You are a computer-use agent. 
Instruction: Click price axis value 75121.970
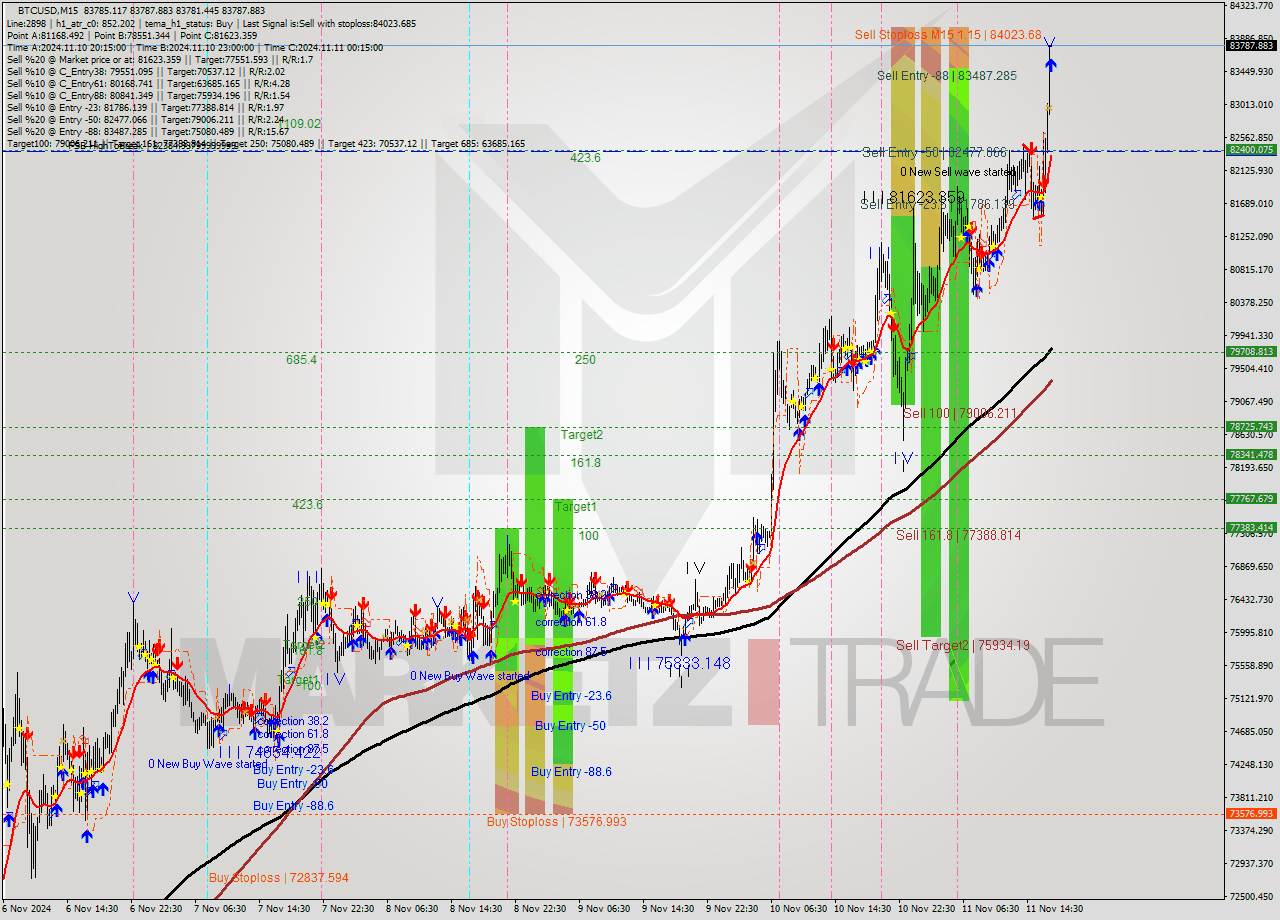(1251, 699)
